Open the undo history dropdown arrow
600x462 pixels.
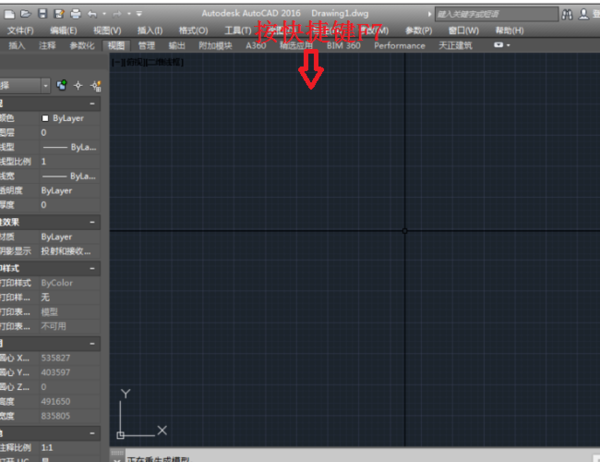[x=104, y=14]
